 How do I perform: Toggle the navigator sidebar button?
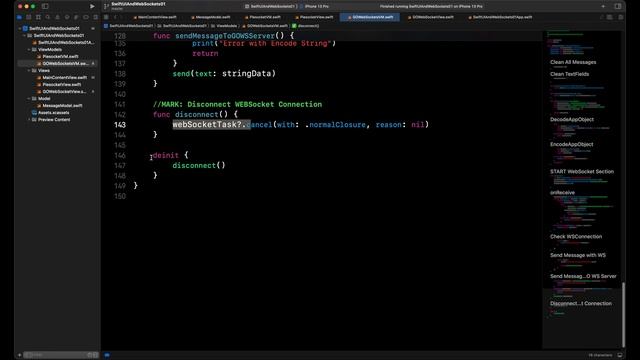(x=45, y=6)
